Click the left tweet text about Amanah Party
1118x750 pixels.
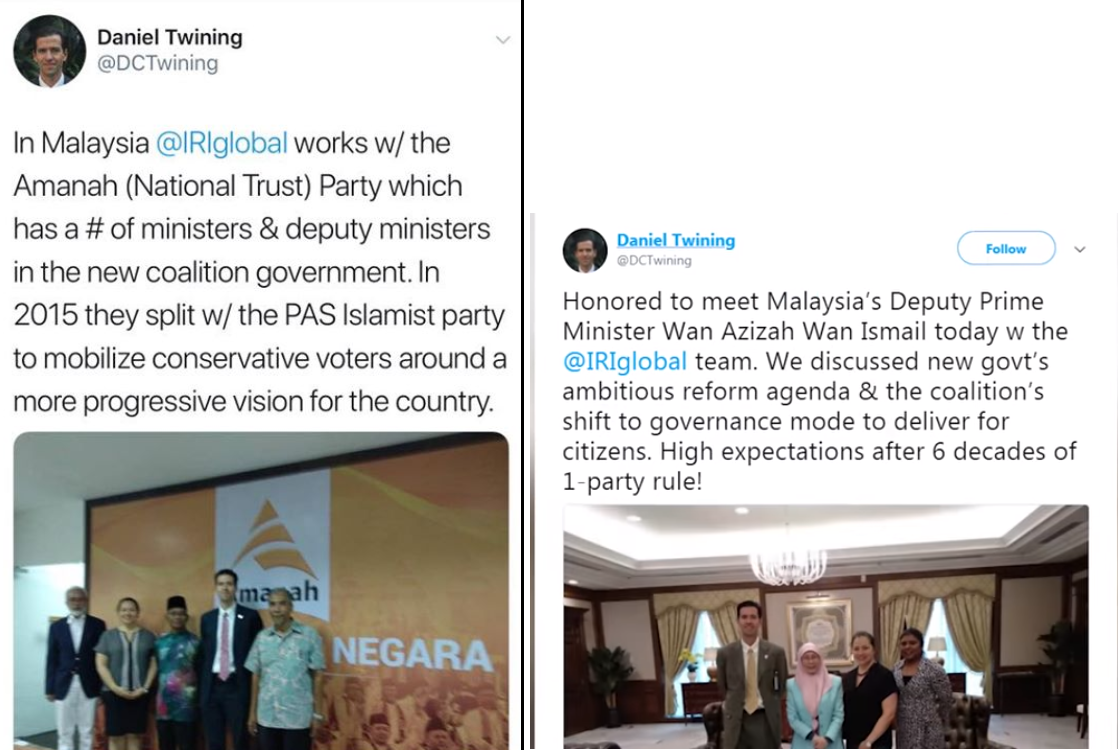pos(260,272)
